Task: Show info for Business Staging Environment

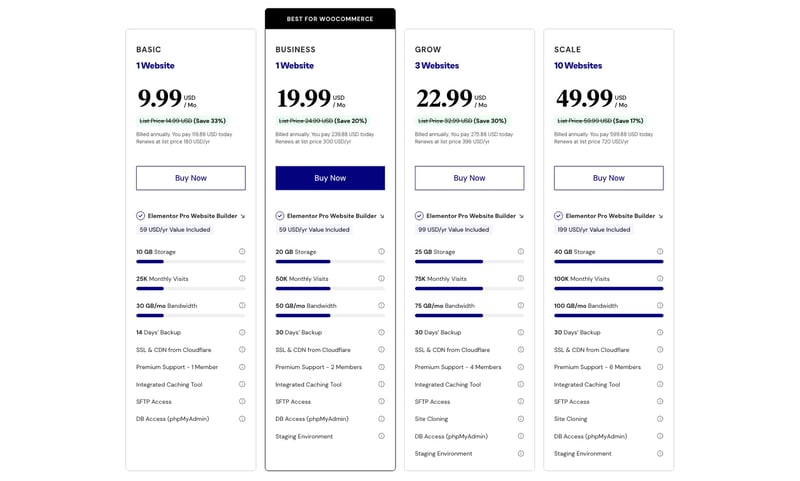Action: (x=381, y=436)
